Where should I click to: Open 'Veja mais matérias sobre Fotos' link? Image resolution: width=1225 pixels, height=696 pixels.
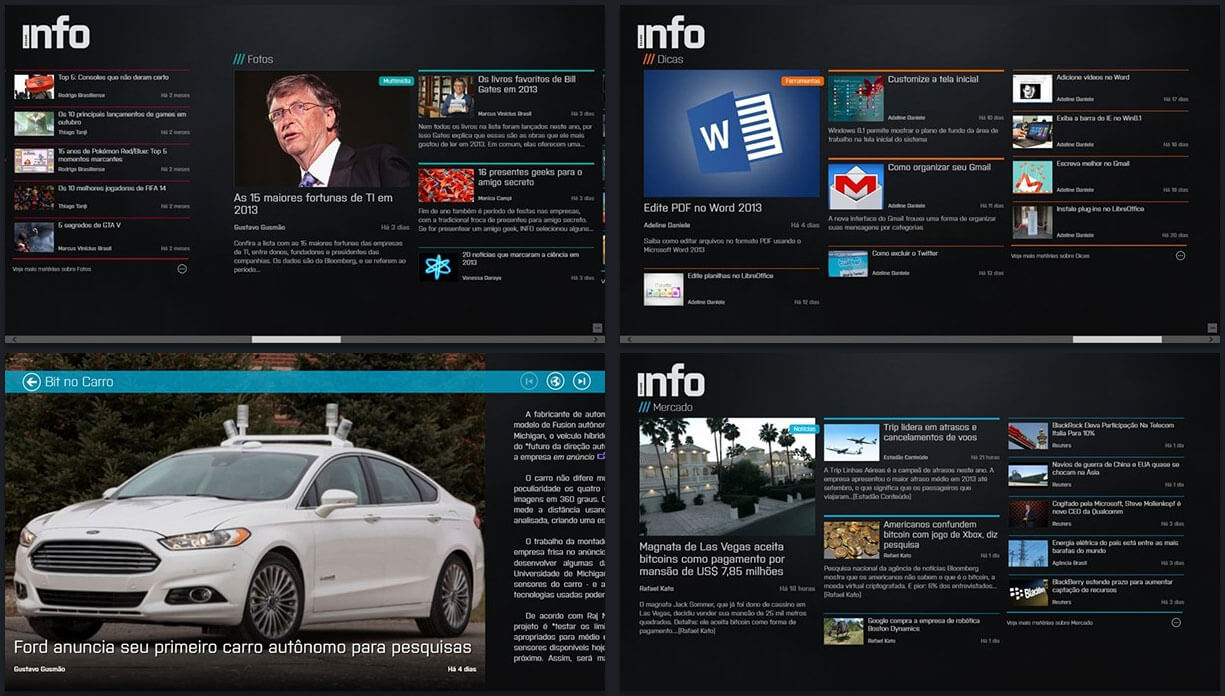pos(52,269)
